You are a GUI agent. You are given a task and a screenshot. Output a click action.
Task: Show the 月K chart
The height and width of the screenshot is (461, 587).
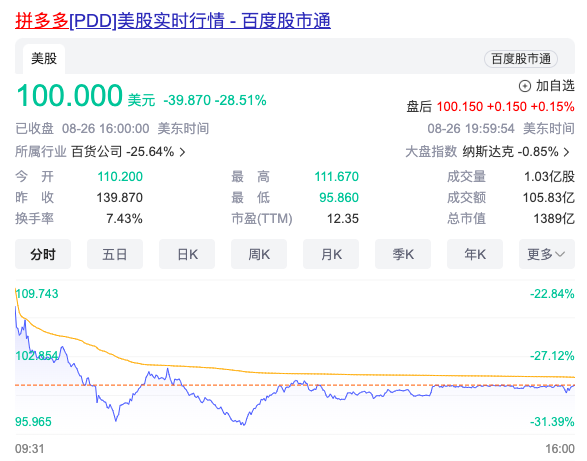[x=331, y=254]
